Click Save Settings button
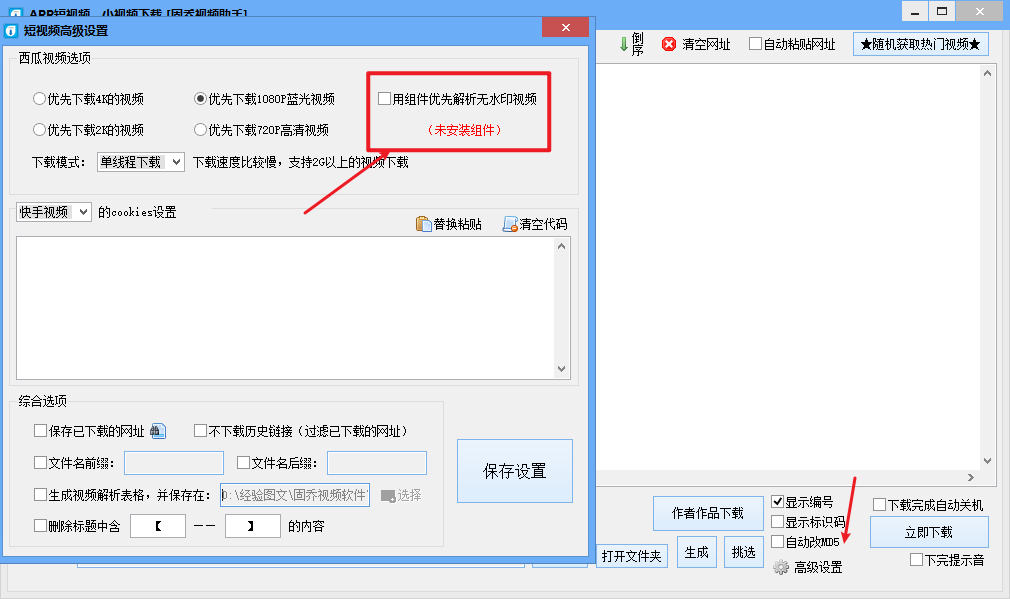 515,471
